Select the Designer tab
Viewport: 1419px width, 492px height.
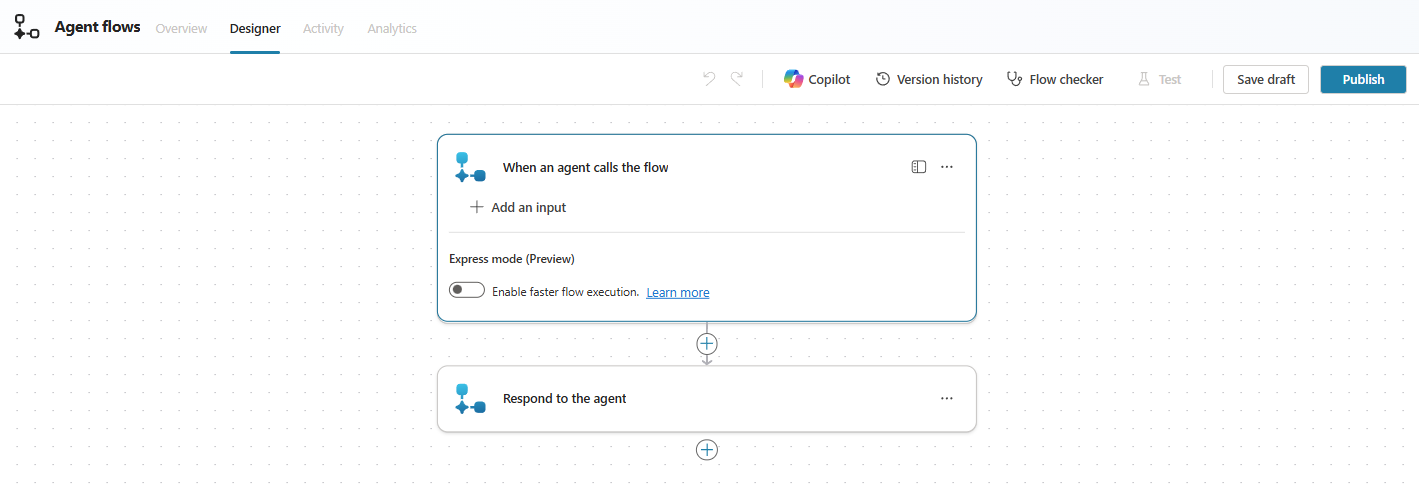(x=255, y=28)
